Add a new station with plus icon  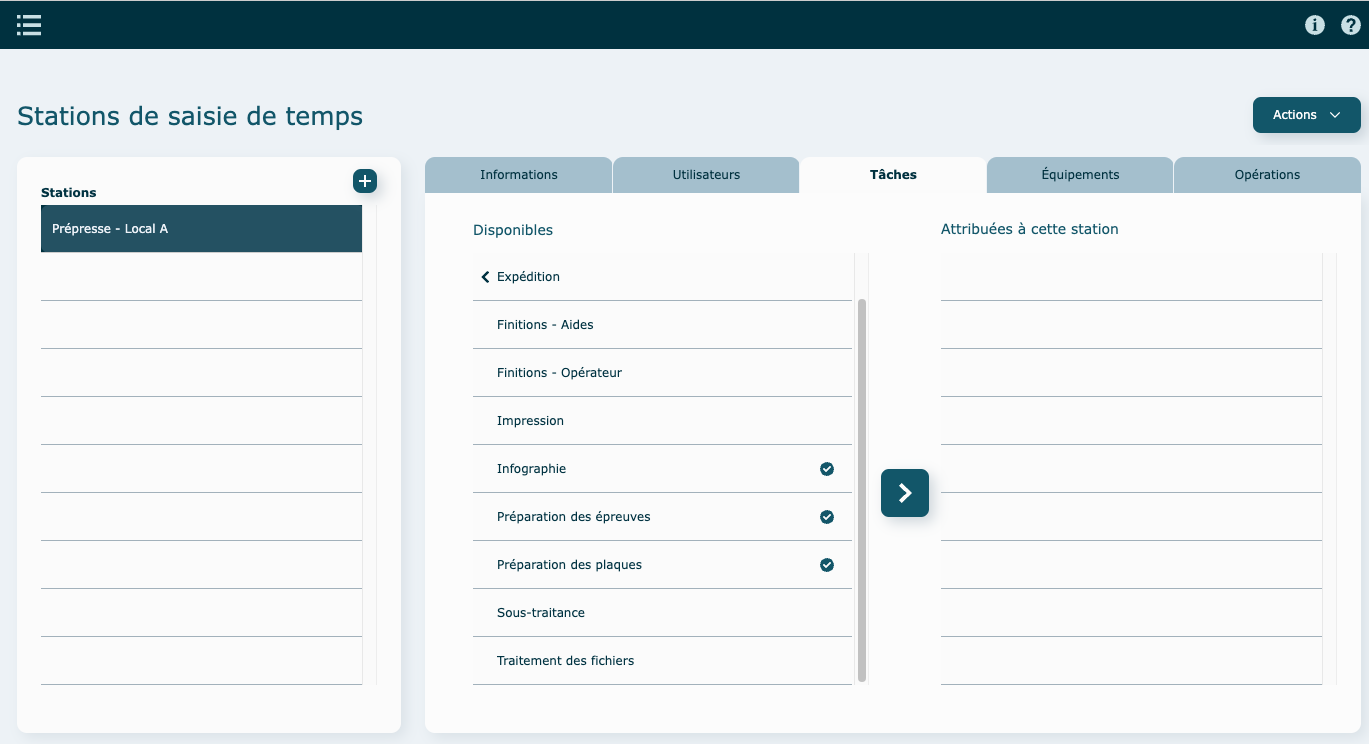click(365, 181)
